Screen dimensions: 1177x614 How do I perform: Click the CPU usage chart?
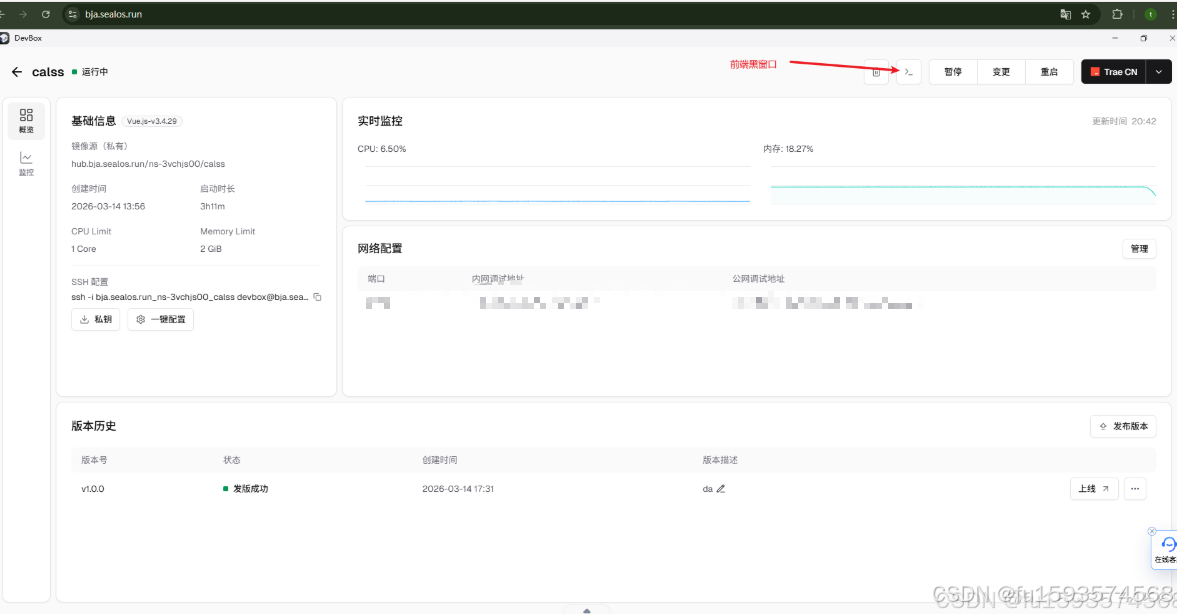(x=557, y=185)
